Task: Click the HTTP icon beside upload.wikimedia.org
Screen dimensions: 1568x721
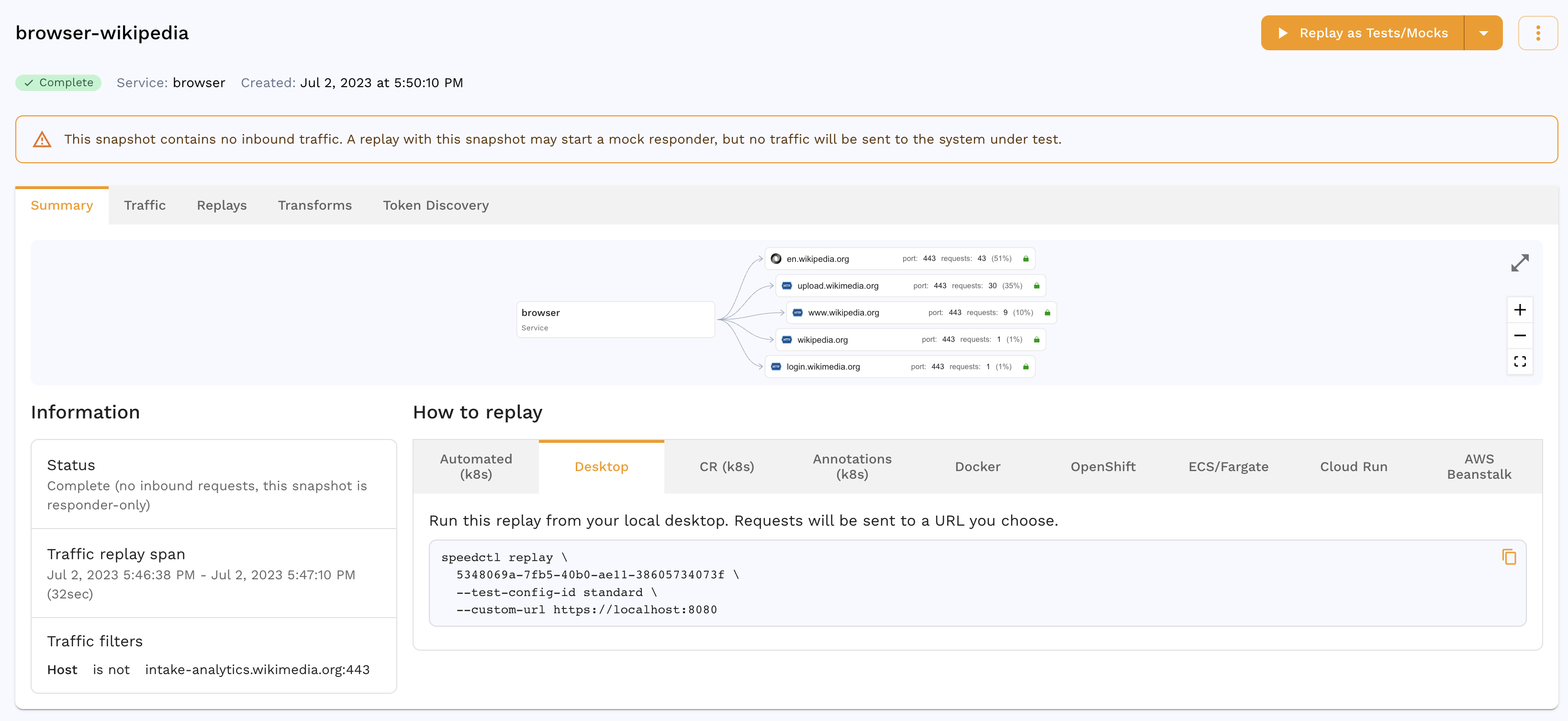Action: pyautogui.click(x=787, y=286)
